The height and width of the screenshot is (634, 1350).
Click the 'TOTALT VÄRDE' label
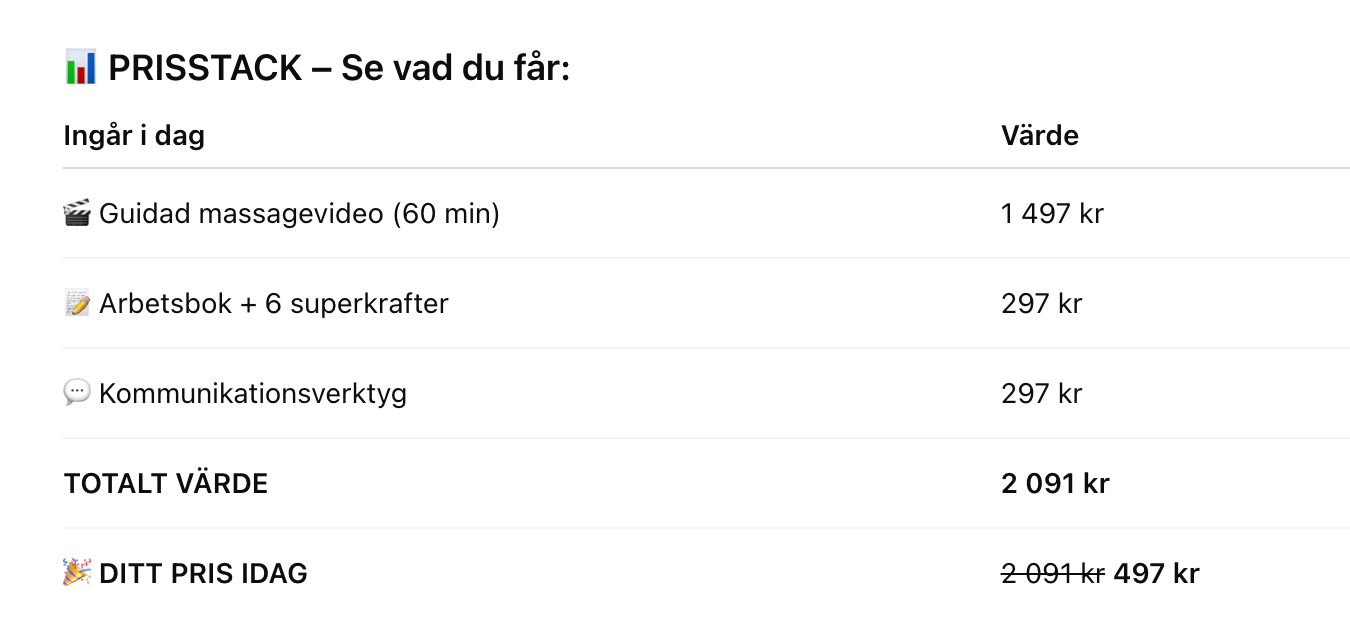166,484
